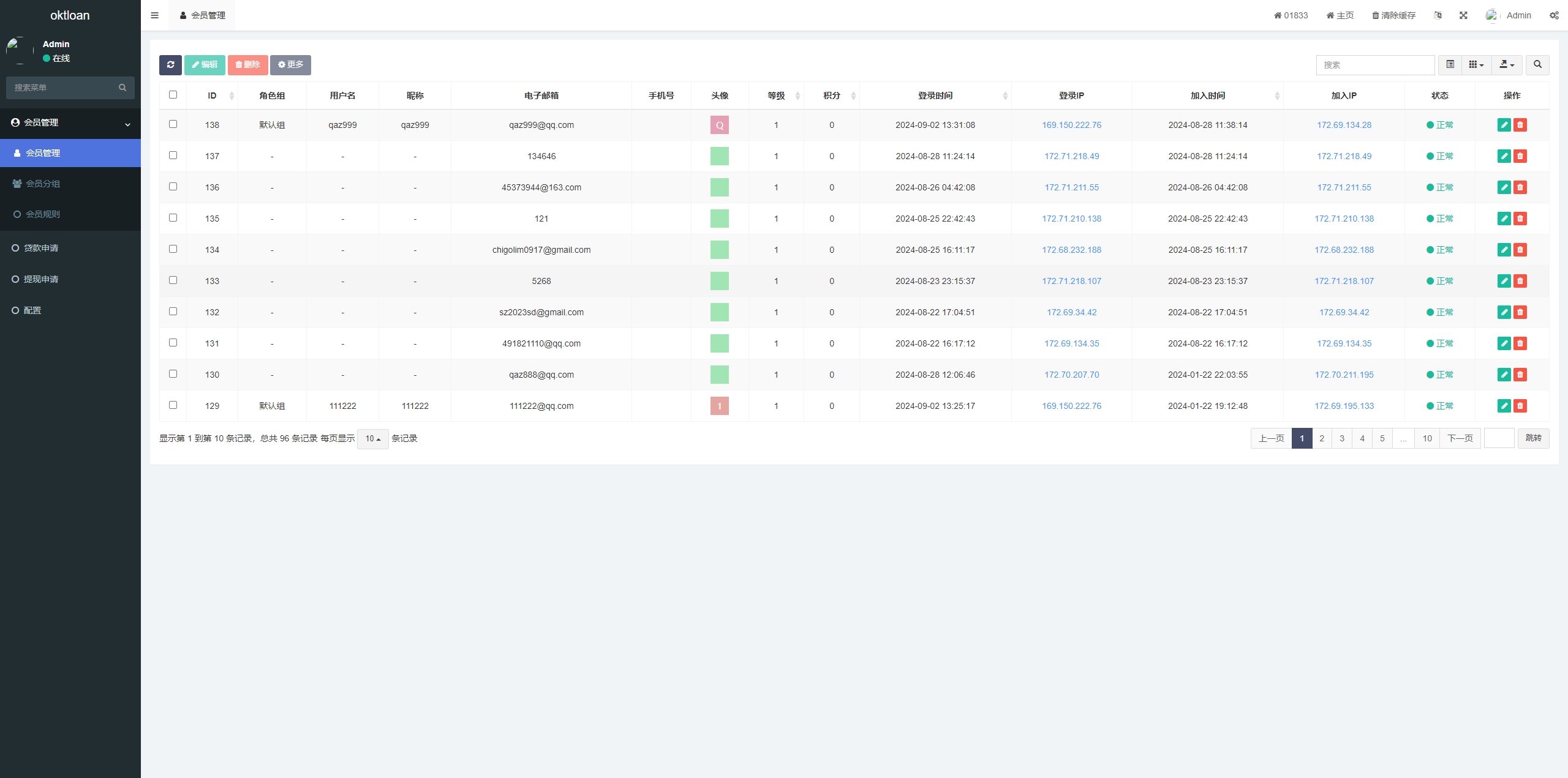The image size is (1568, 778).
Task: Check the select-all checkbox in table header
Action: click(x=173, y=95)
